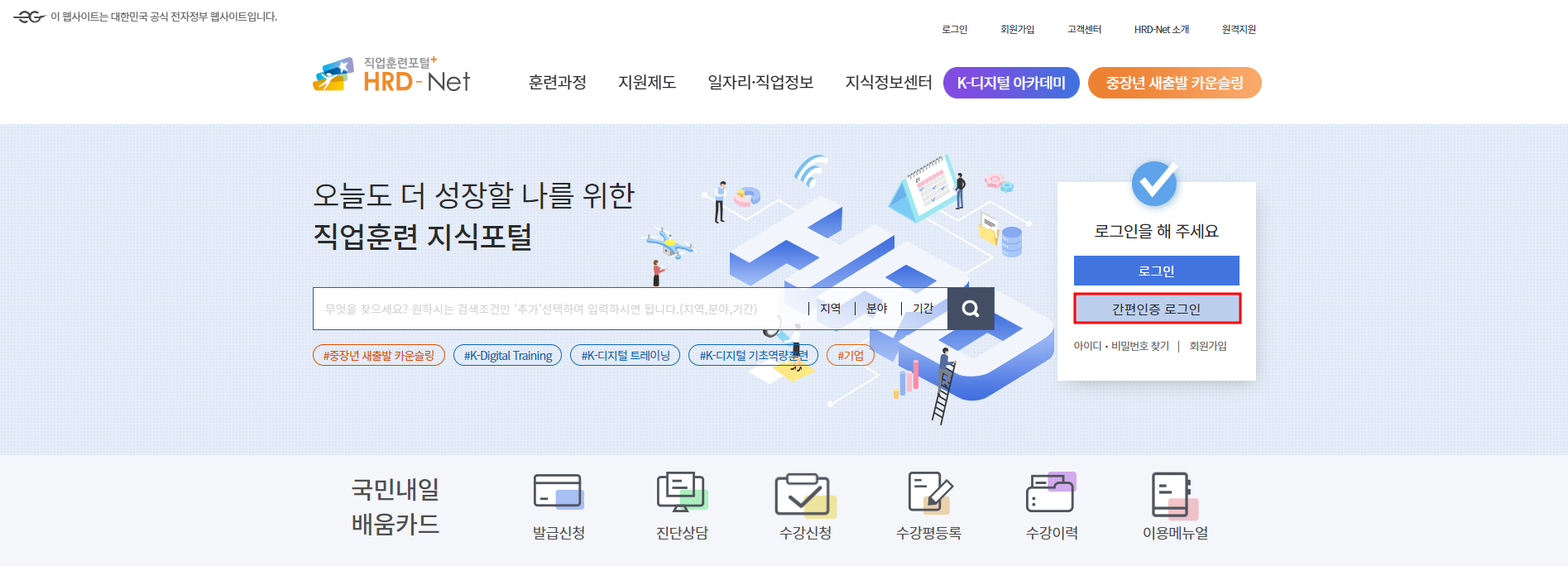Viewport: 1568px width, 566px height.
Task: Open 지식정보센터 menu
Action: (888, 83)
